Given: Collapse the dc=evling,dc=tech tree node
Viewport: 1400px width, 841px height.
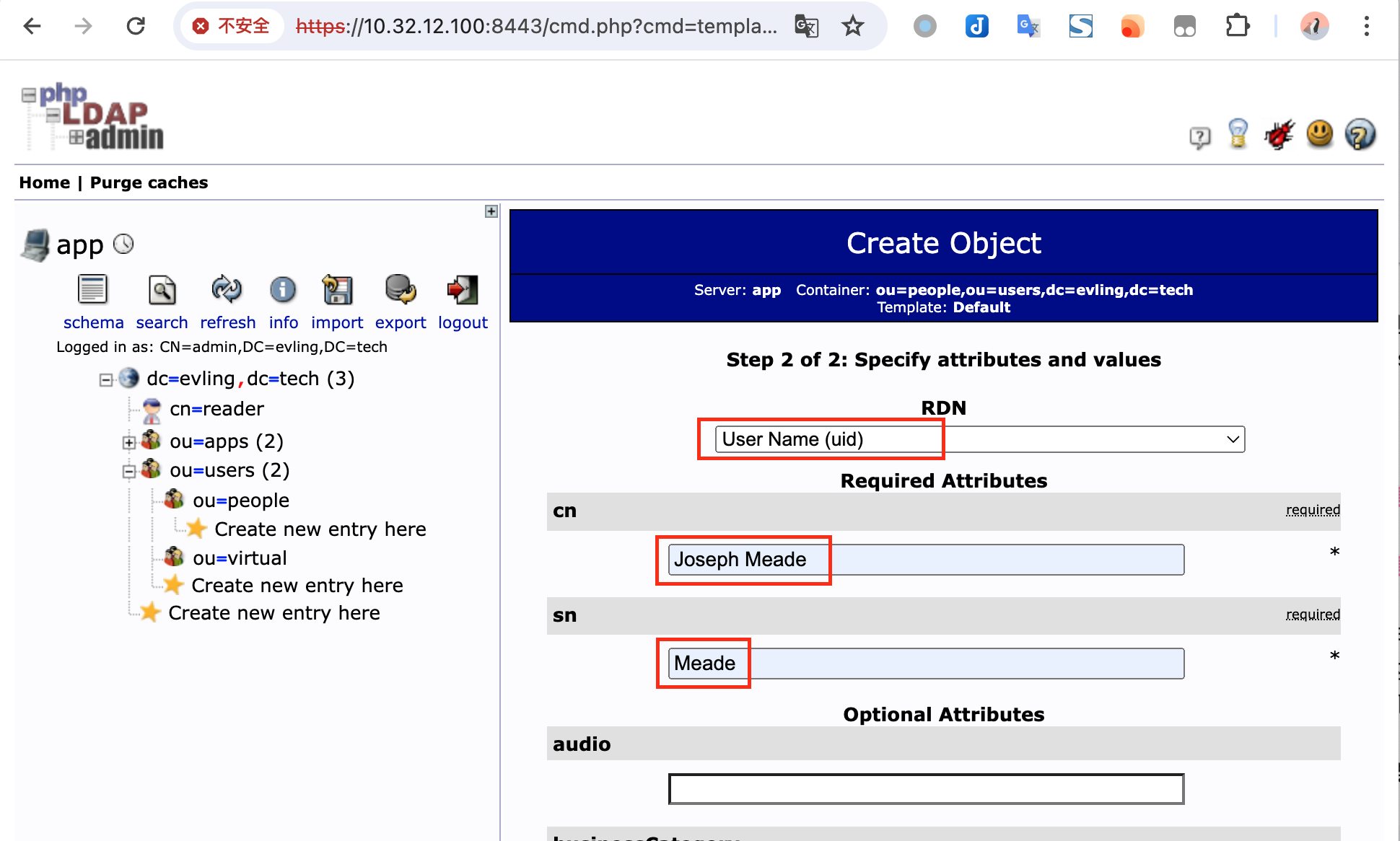Looking at the screenshot, I should 106,379.
